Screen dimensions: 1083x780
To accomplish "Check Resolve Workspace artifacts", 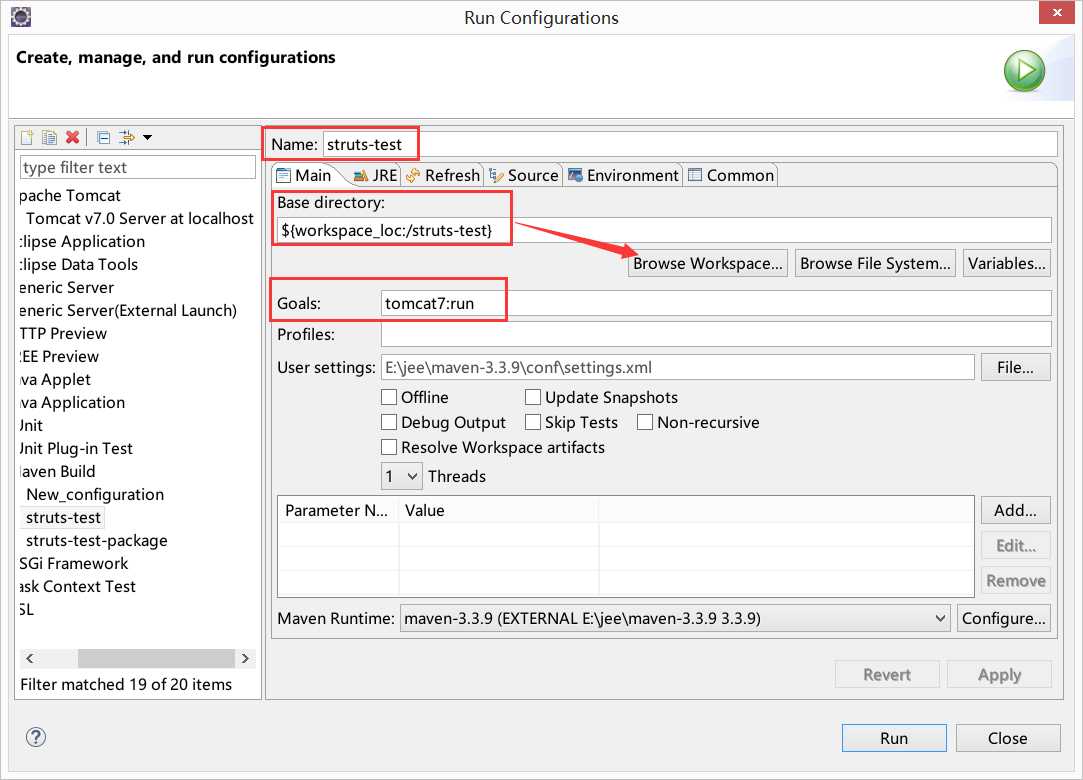I will click(389, 447).
